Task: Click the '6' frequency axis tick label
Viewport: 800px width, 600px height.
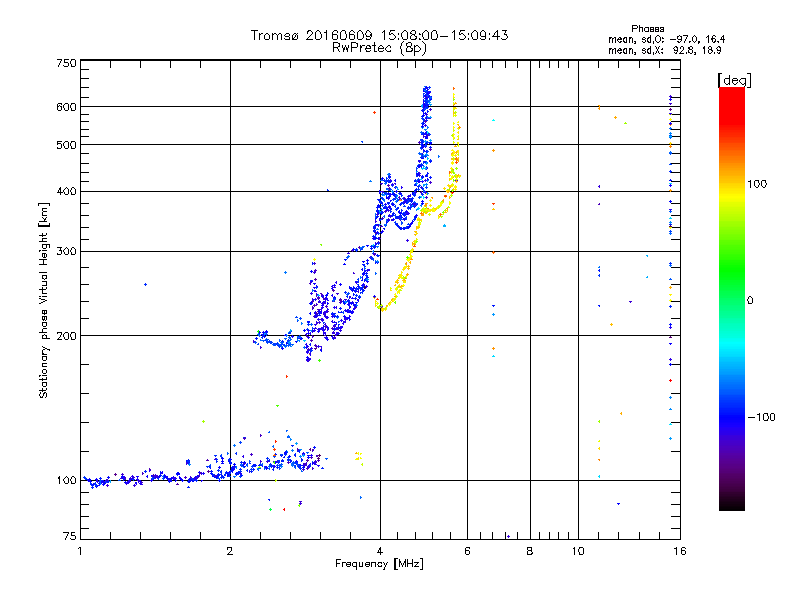Action: point(467,551)
